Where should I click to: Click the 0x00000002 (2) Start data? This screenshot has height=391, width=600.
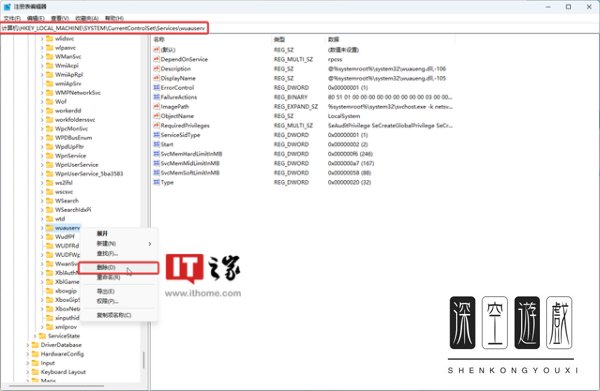[x=347, y=144]
